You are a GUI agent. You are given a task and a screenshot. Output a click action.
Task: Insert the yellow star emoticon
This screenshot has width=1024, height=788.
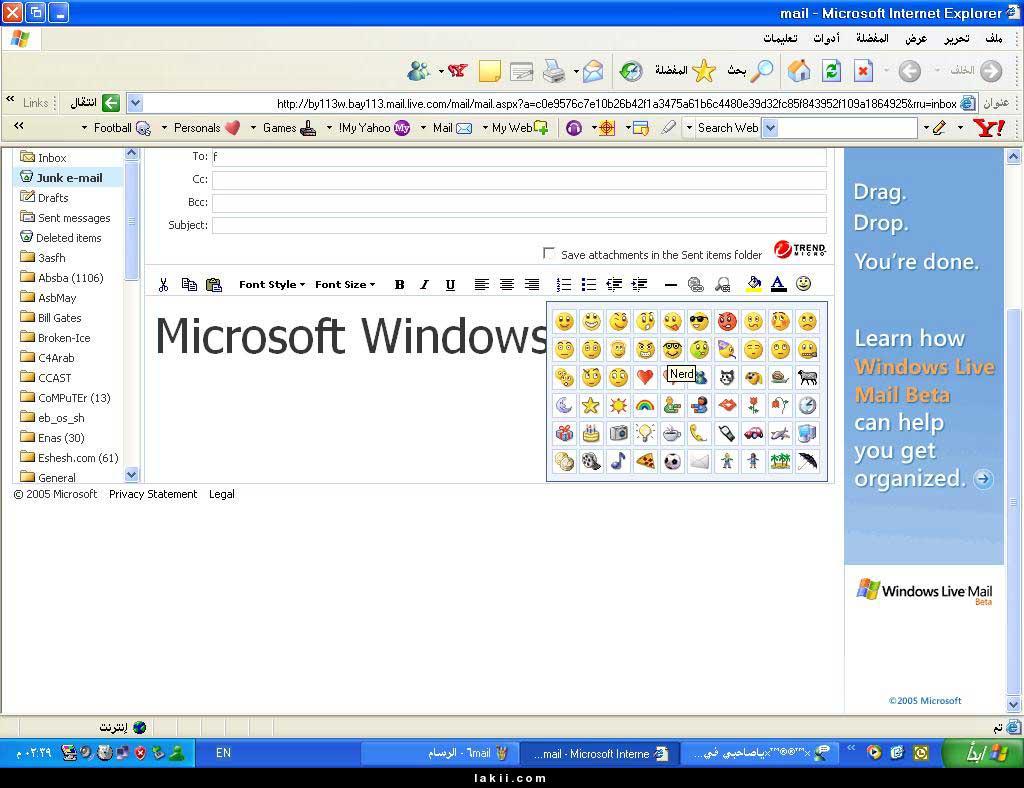(x=591, y=405)
